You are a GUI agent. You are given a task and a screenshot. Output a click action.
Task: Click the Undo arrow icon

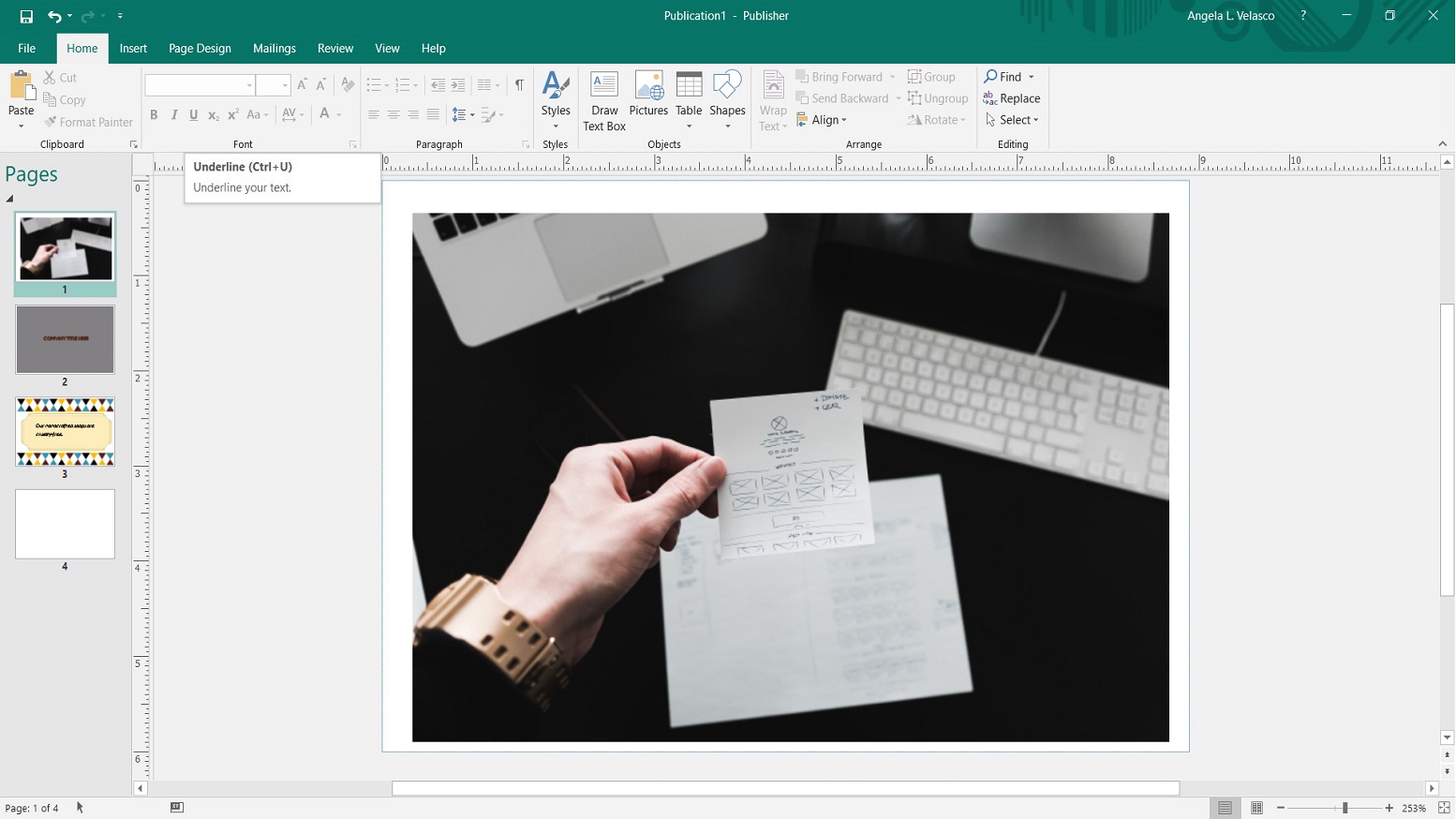(54, 16)
